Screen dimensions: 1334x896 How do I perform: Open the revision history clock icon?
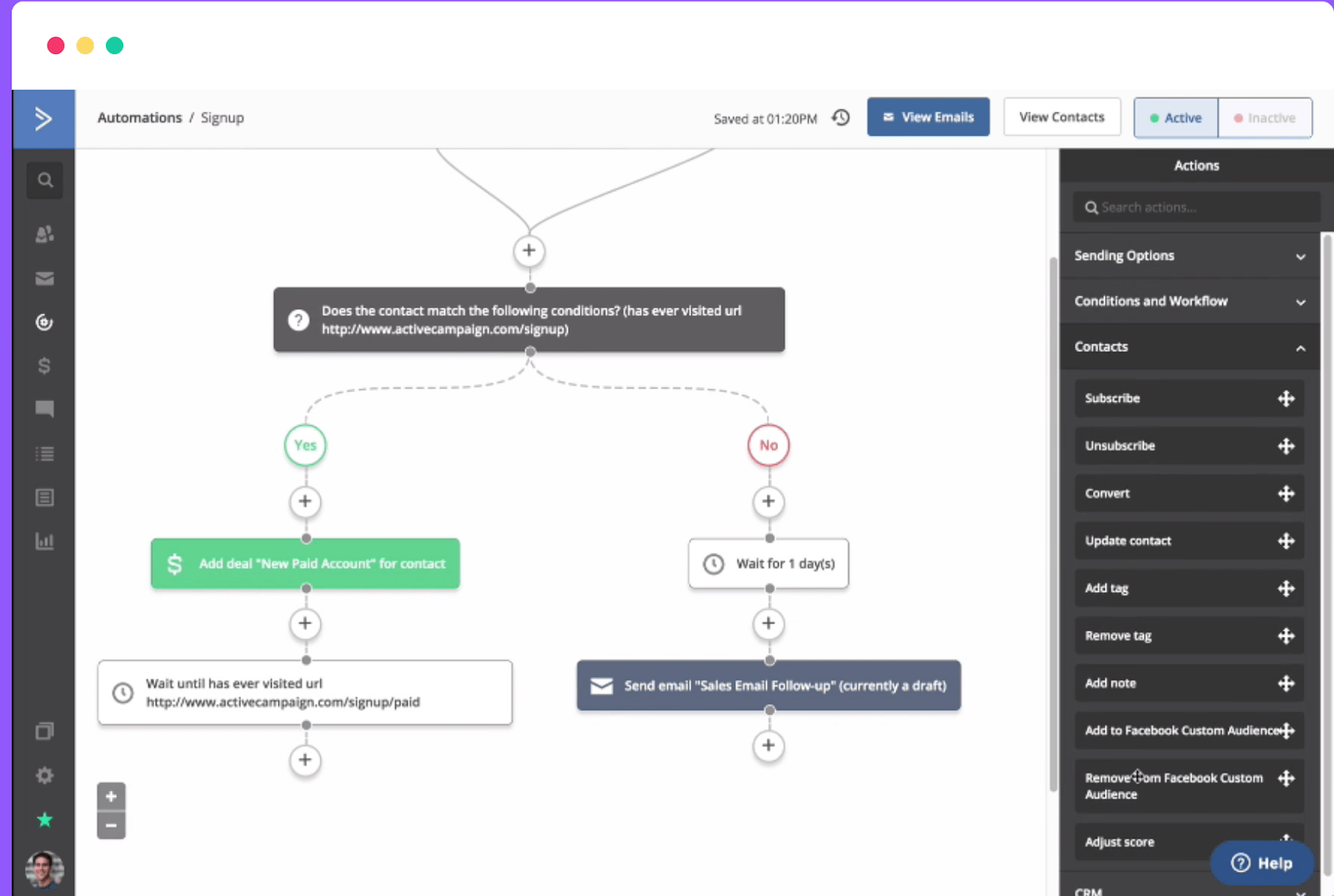pos(841,118)
